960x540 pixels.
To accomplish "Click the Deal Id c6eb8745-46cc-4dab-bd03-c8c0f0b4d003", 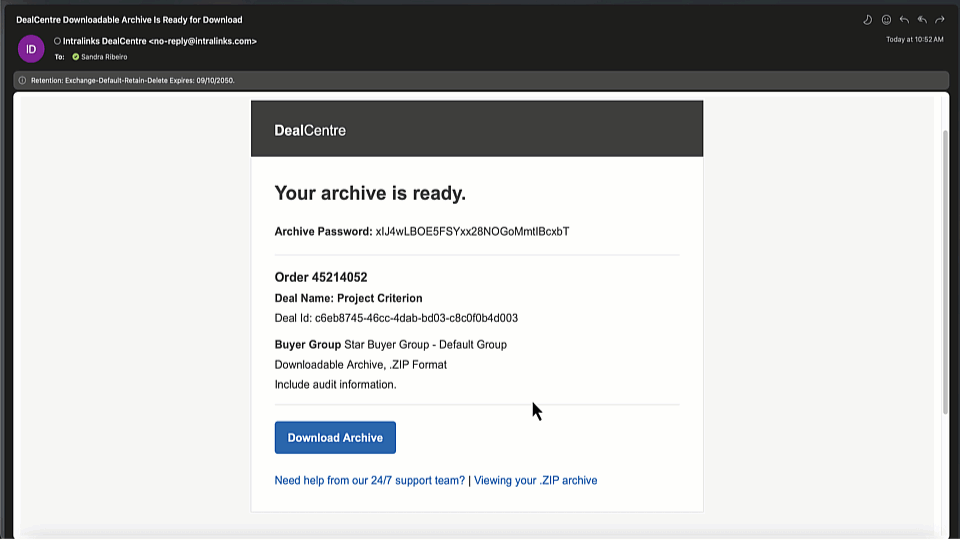I will tap(416, 318).
